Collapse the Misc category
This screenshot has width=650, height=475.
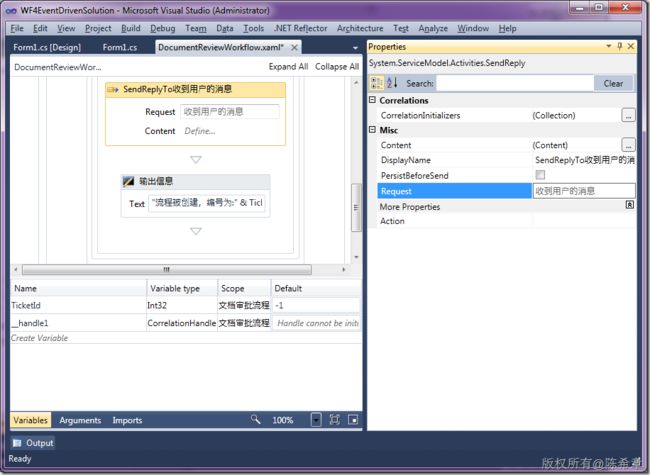[x=372, y=130]
